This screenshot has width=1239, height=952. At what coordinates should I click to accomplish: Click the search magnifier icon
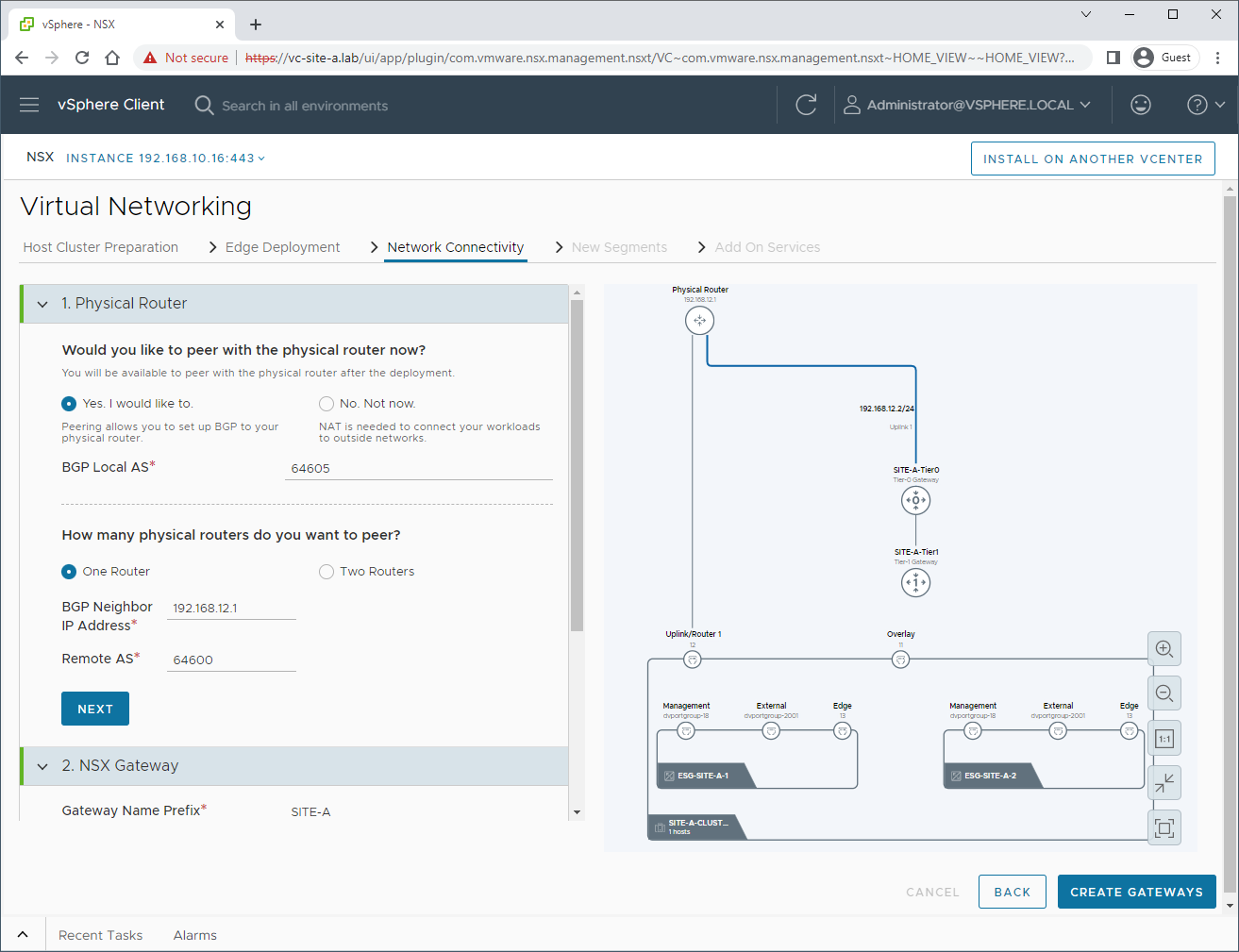pyautogui.click(x=204, y=105)
